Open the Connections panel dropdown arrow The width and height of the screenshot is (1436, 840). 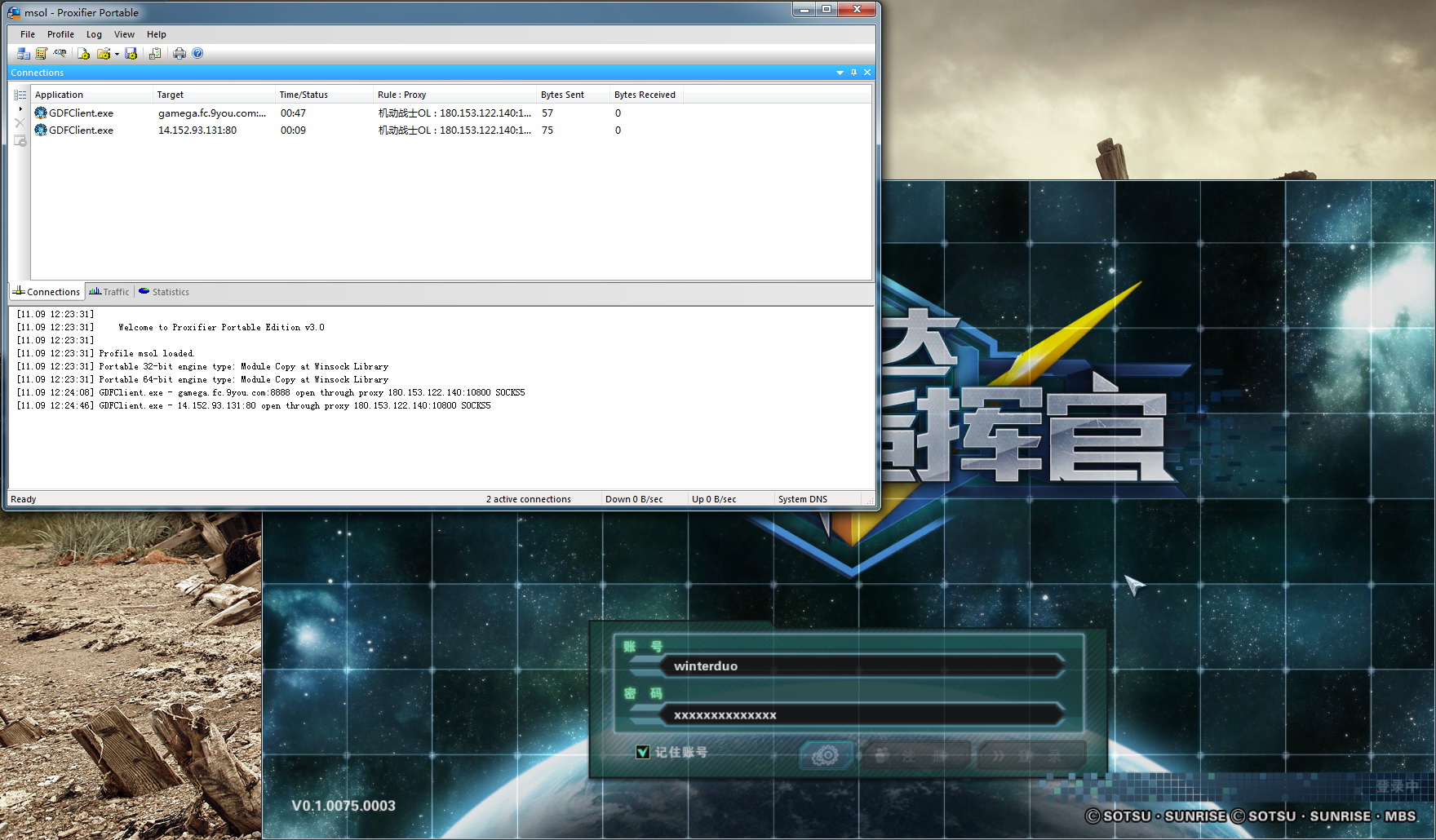click(840, 73)
